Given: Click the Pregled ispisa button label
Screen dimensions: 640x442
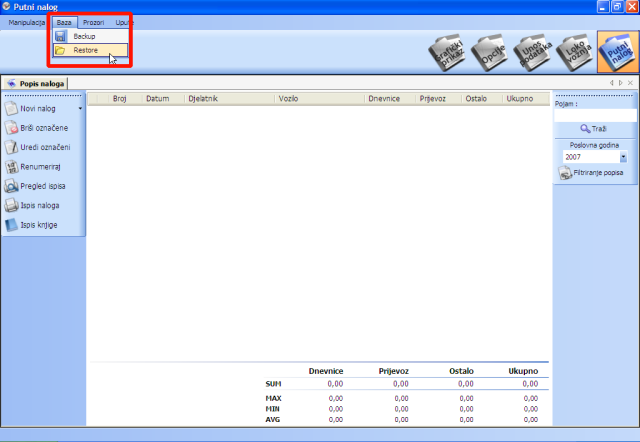Looking at the screenshot, I should pos(43,186).
